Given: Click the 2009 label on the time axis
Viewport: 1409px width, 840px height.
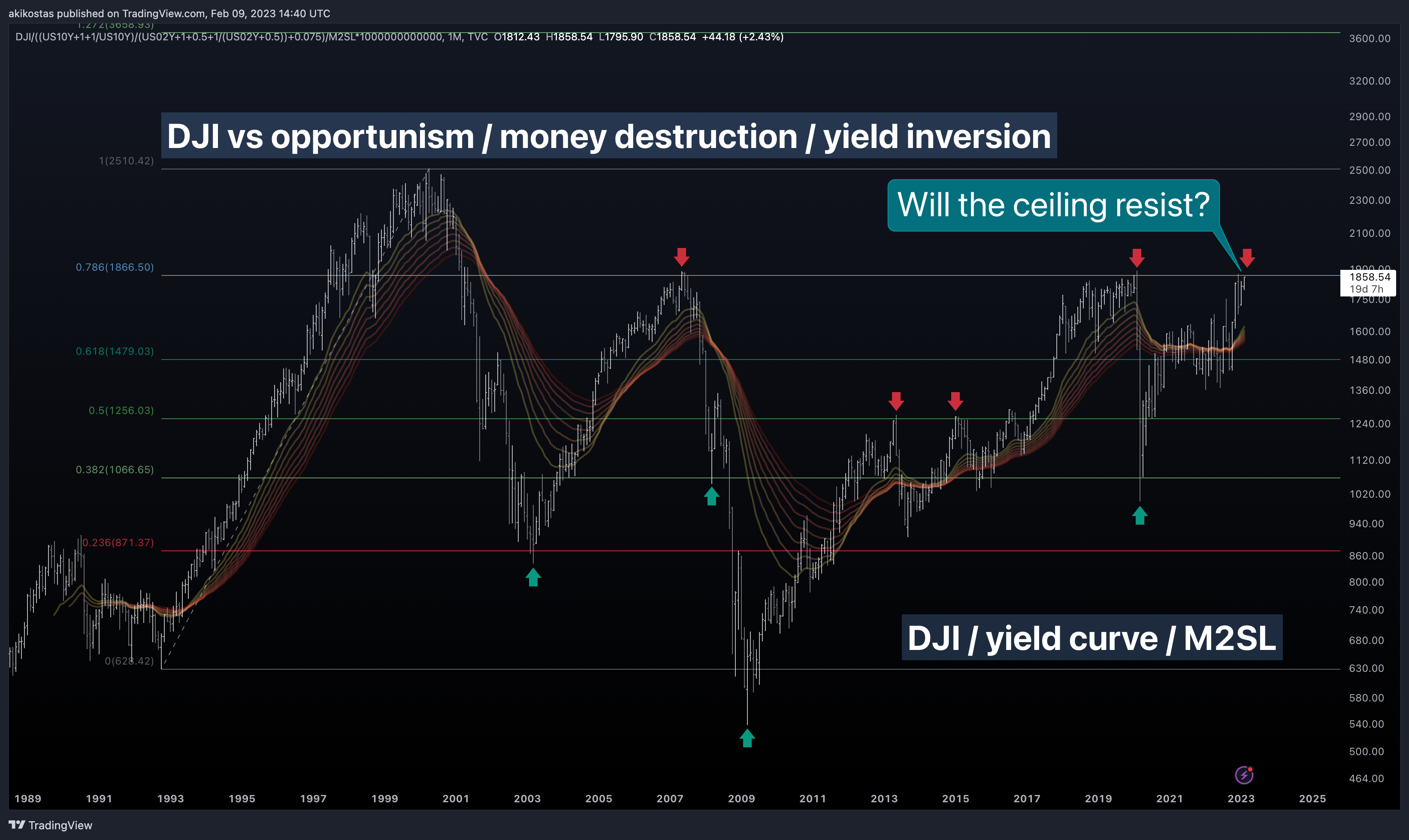Looking at the screenshot, I should click(x=741, y=799).
